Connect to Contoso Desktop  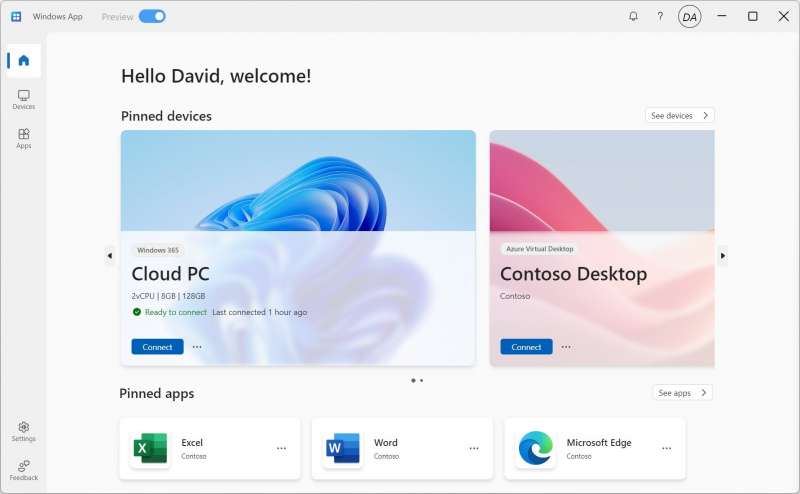point(526,347)
